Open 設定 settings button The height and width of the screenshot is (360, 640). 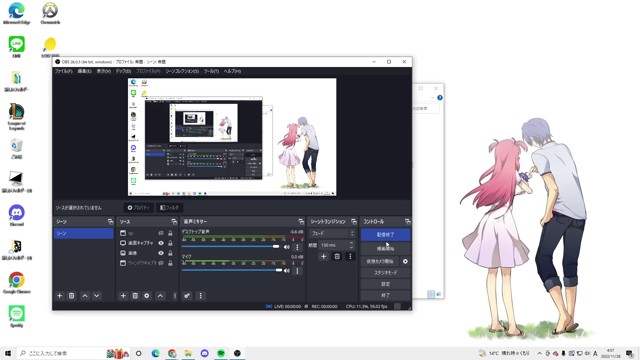click(386, 284)
